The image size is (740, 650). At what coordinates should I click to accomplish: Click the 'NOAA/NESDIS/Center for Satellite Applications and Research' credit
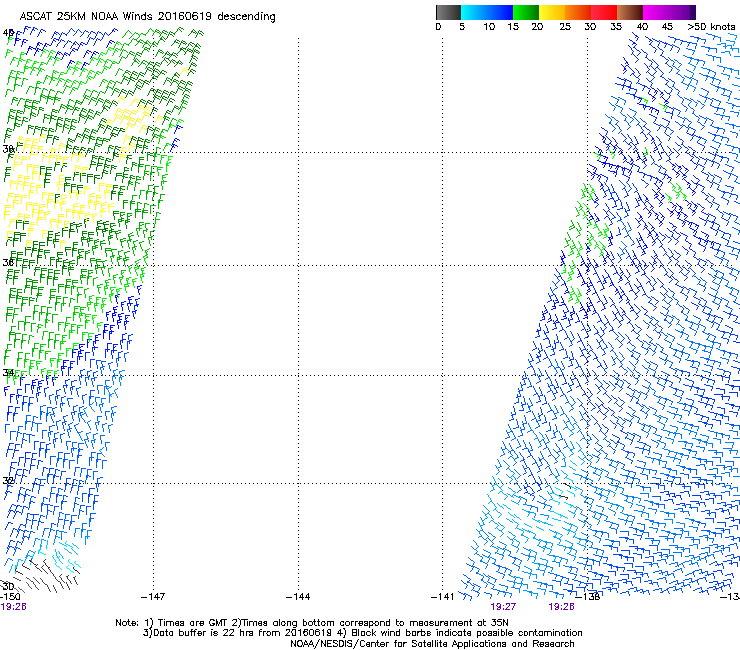[x=432, y=644]
